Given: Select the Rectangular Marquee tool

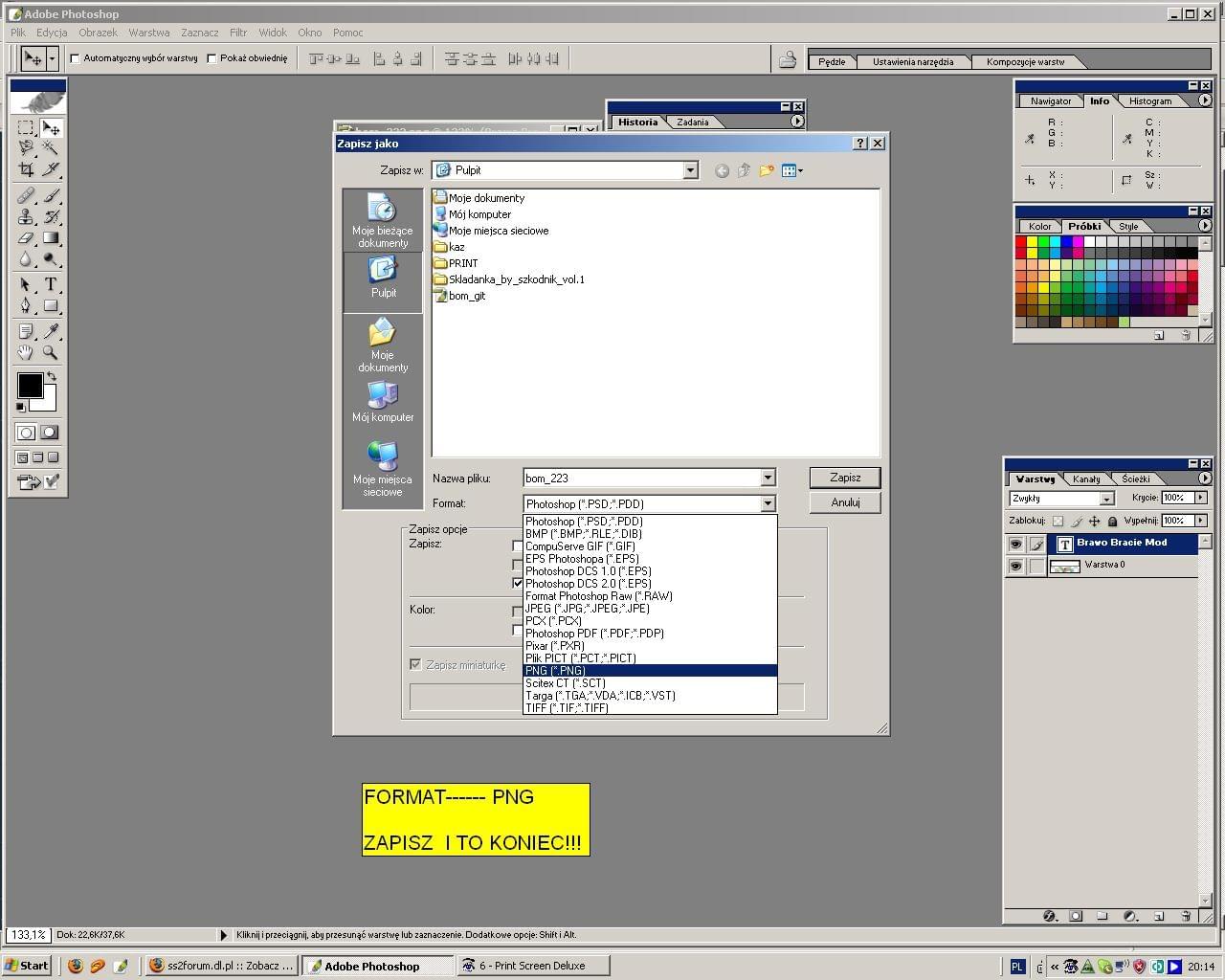Looking at the screenshot, I should [26, 127].
